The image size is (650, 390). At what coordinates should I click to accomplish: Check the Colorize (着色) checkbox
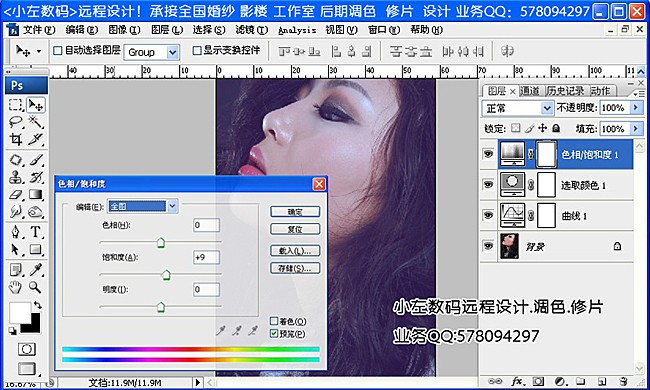(x=274, y=321)
